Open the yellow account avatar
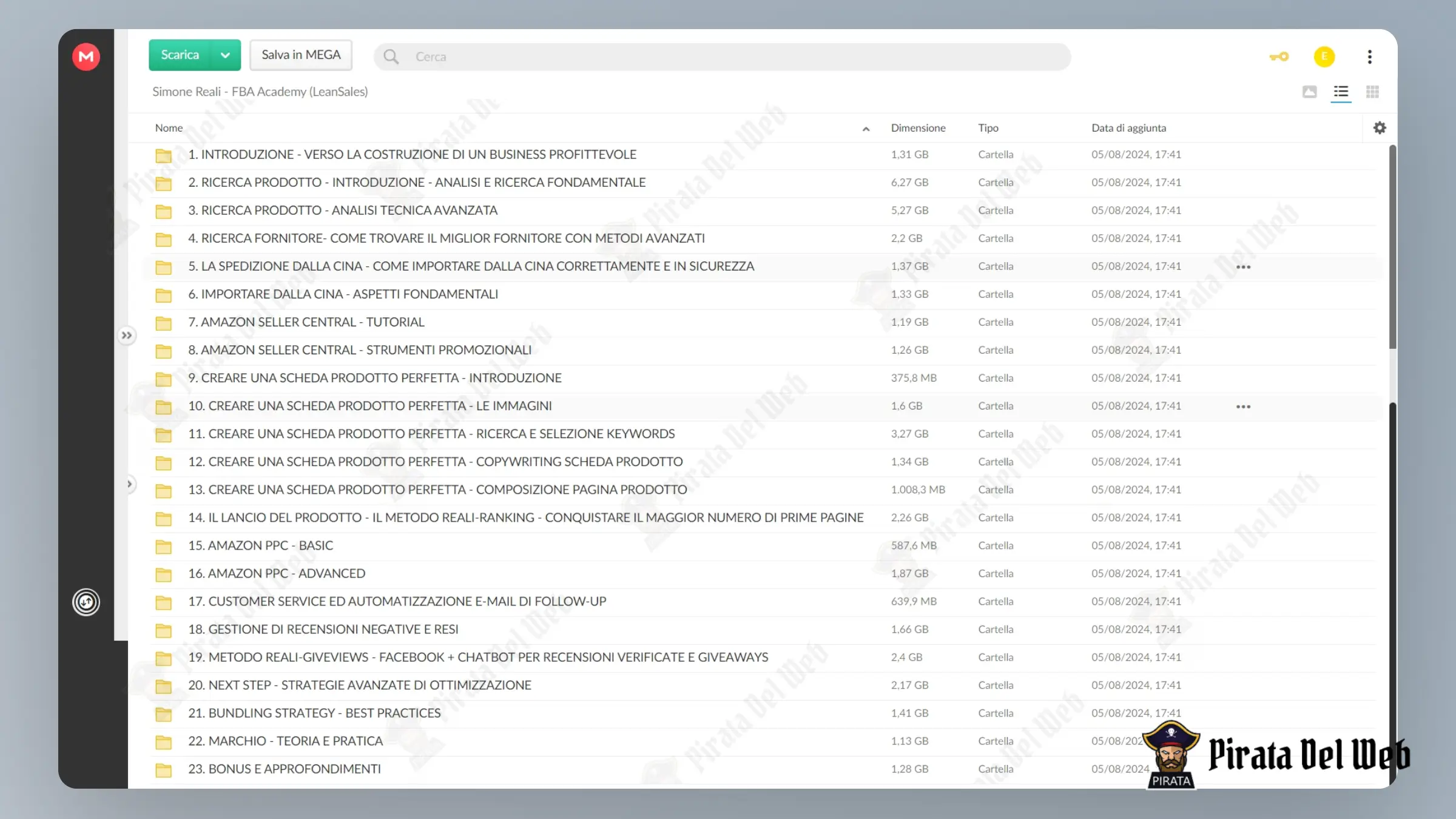 pyautogui.click(x=1324, y=56)
